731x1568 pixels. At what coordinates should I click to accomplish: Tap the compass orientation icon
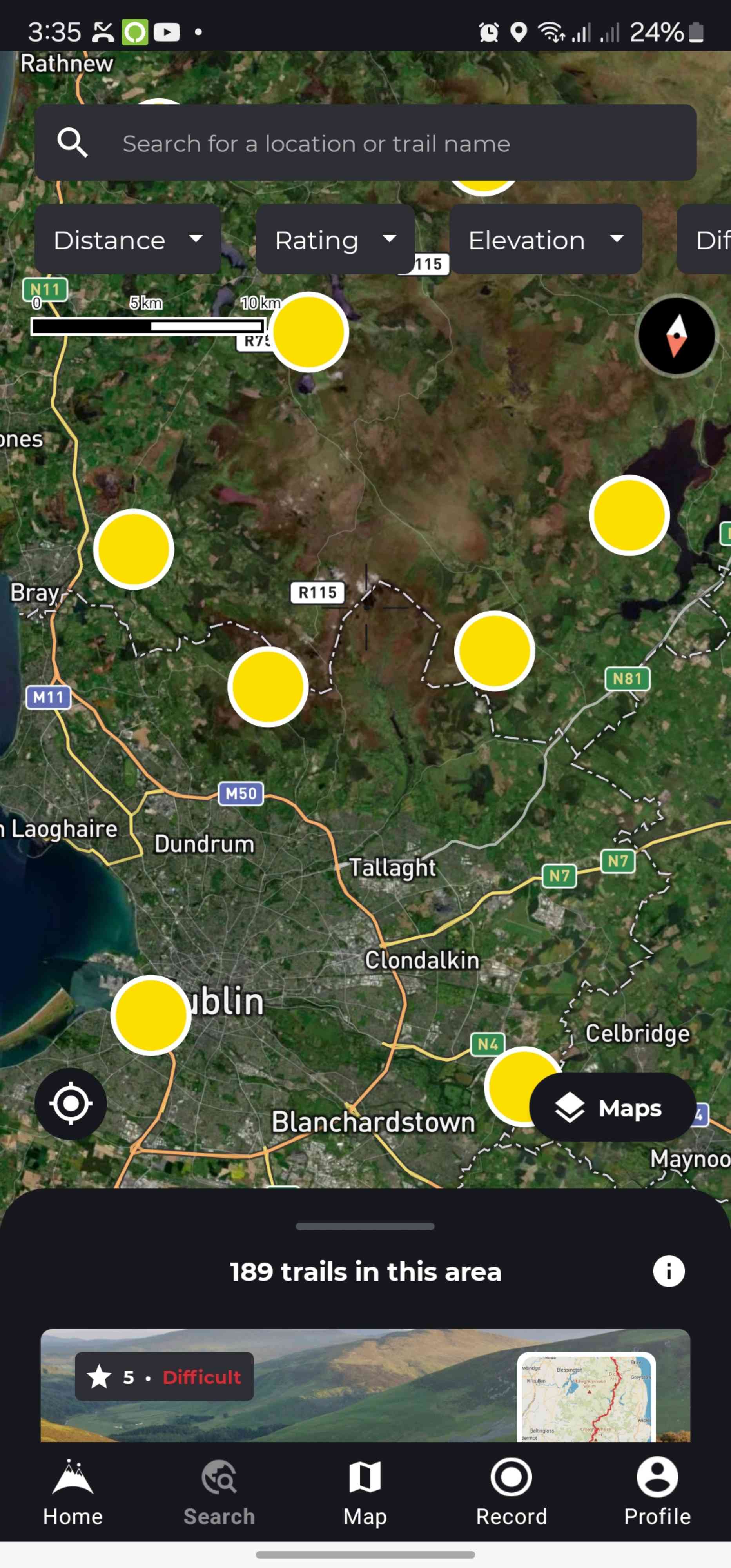coord(676,336)
